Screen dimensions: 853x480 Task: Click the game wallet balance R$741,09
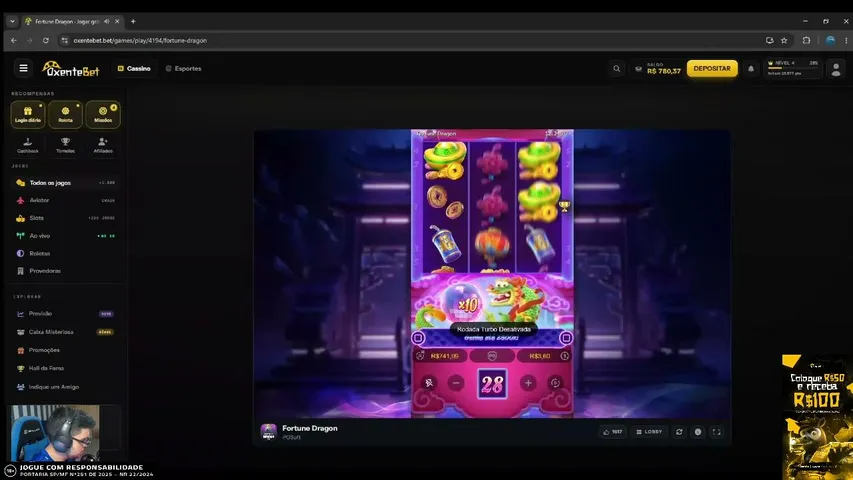(440, 356)
